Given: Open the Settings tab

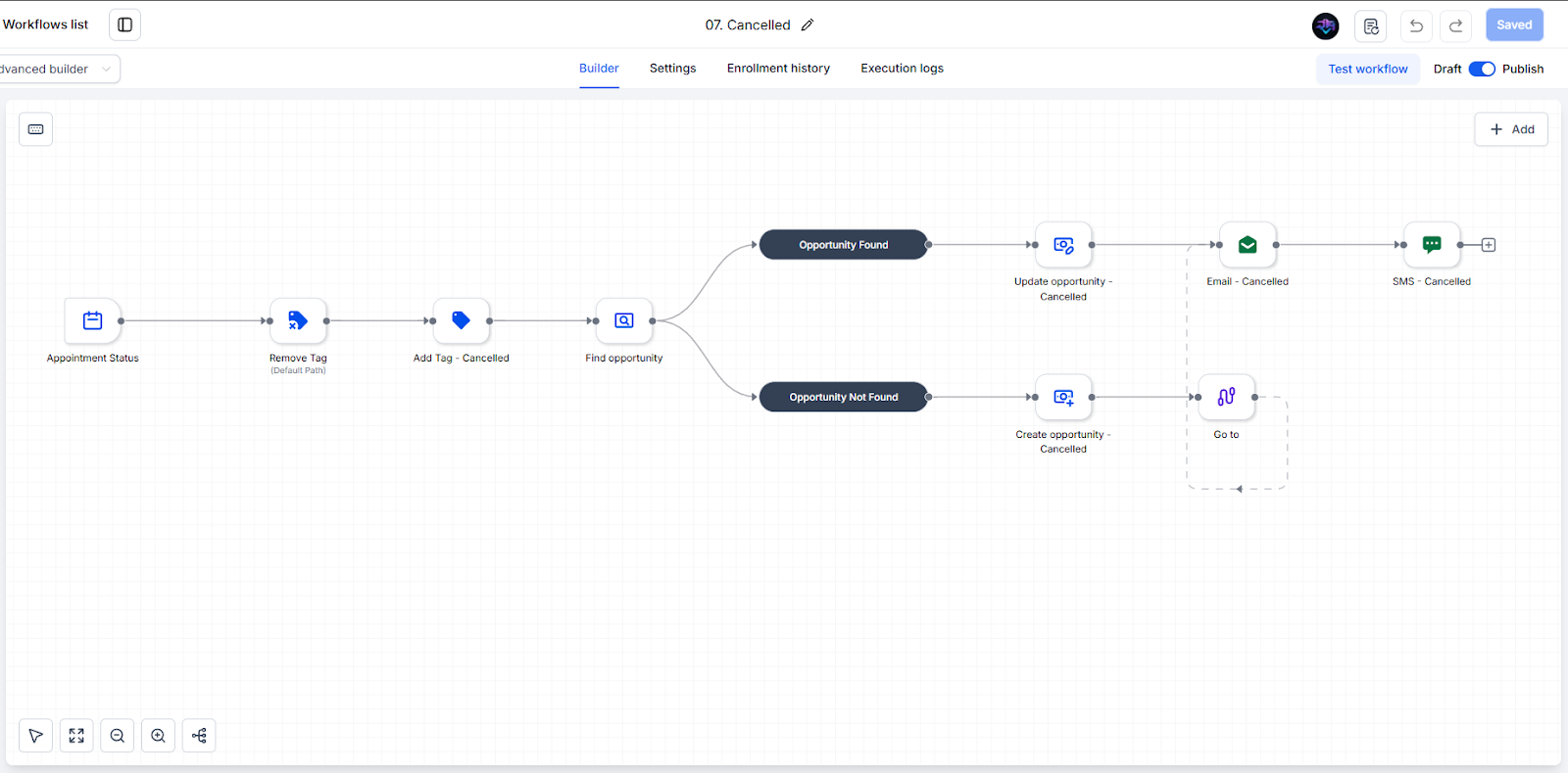Looking at the screenshot, I should coord(673,69).
